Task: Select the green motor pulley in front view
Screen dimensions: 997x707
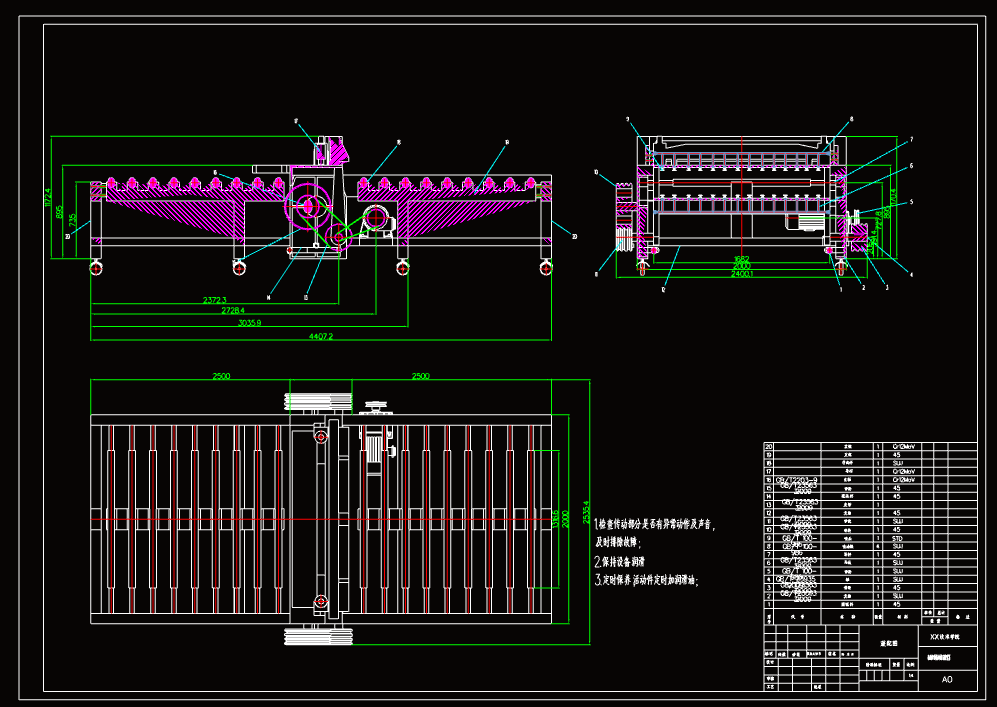Action: click(376, 219)
